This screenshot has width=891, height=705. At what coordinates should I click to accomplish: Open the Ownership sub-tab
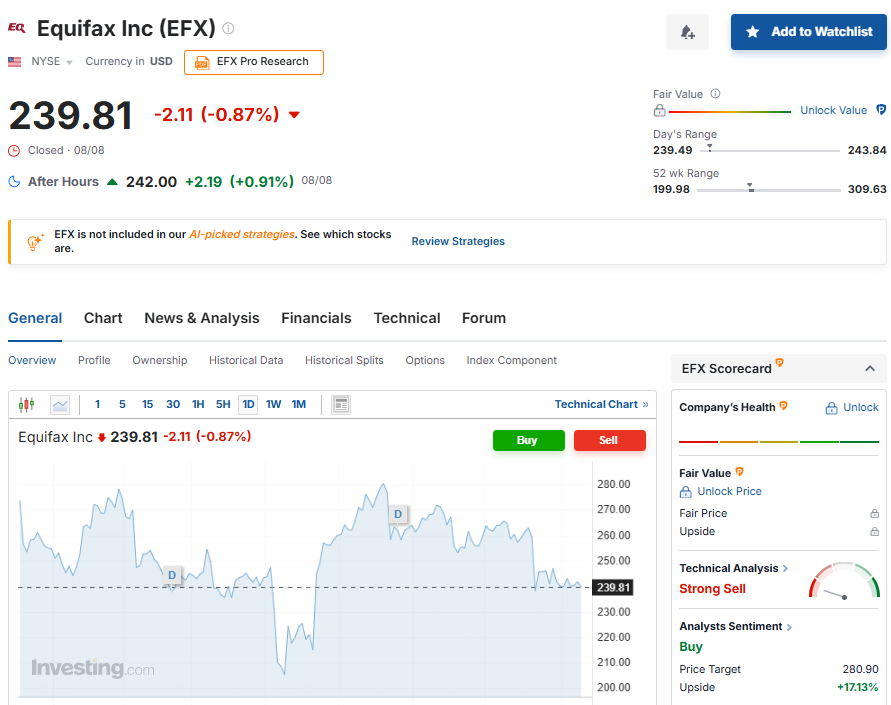point(160,360)
